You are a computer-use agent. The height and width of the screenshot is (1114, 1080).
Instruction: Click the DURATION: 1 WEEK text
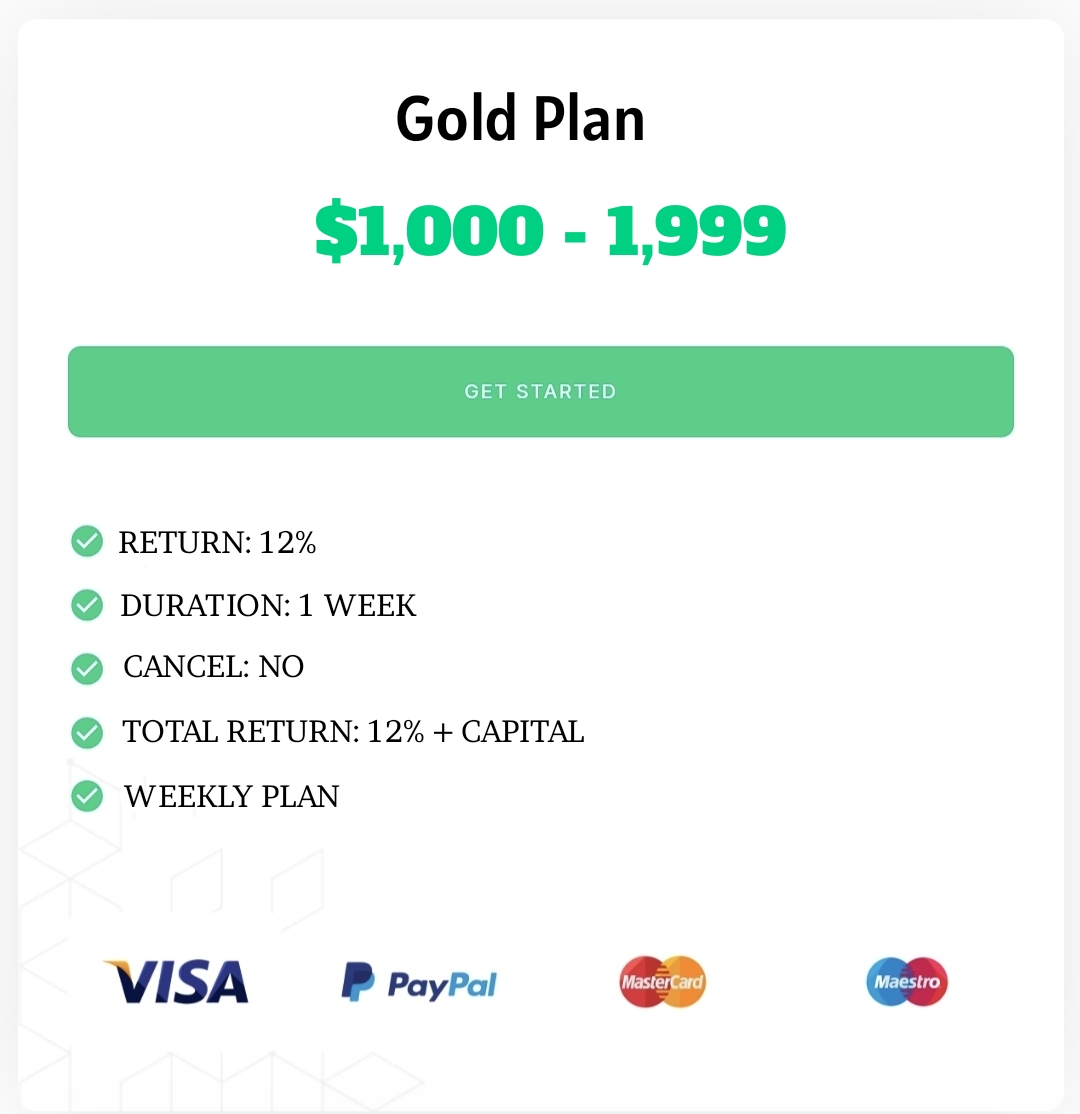tap(268, 606)
